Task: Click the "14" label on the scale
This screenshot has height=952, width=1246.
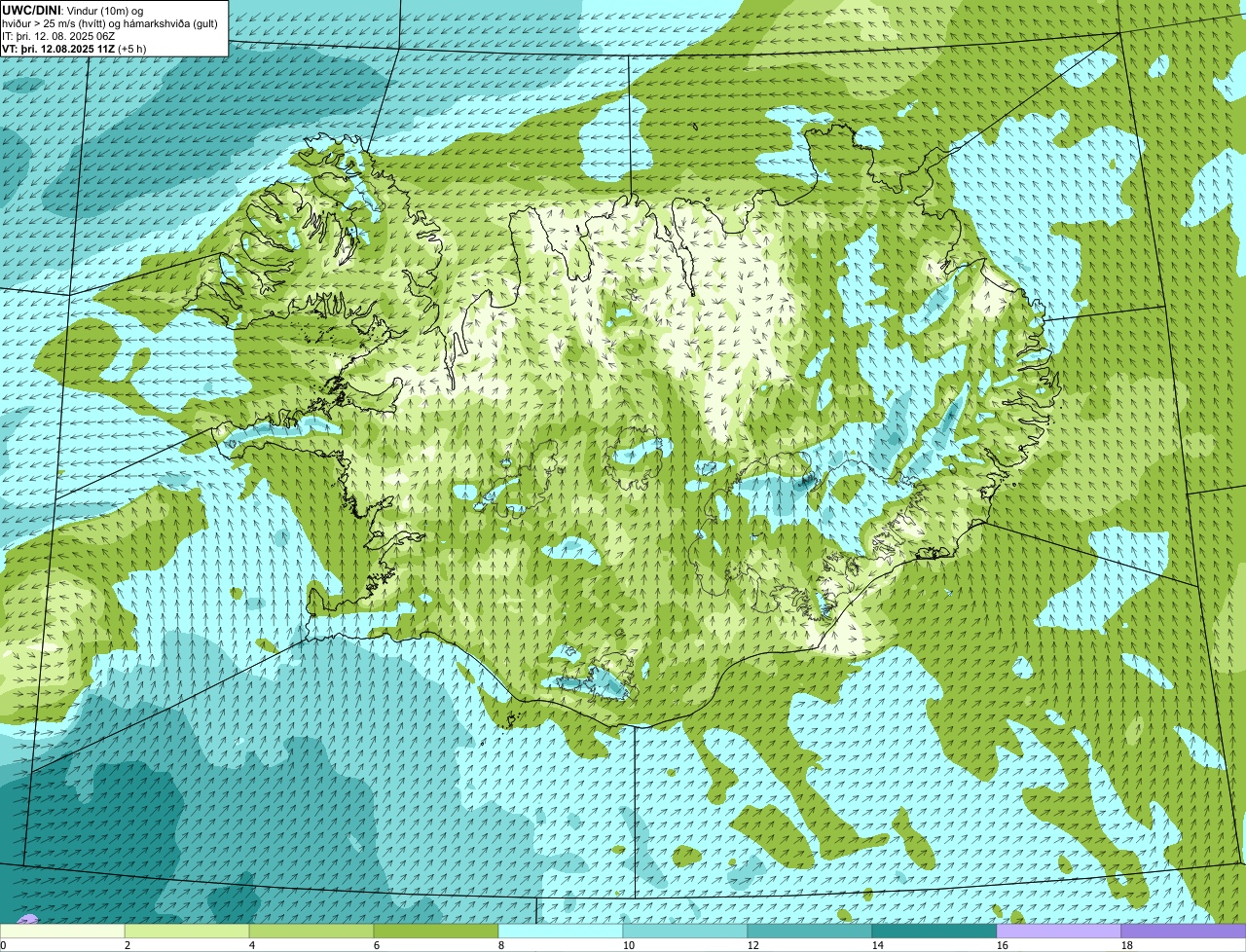Action: tap(878, 945)
